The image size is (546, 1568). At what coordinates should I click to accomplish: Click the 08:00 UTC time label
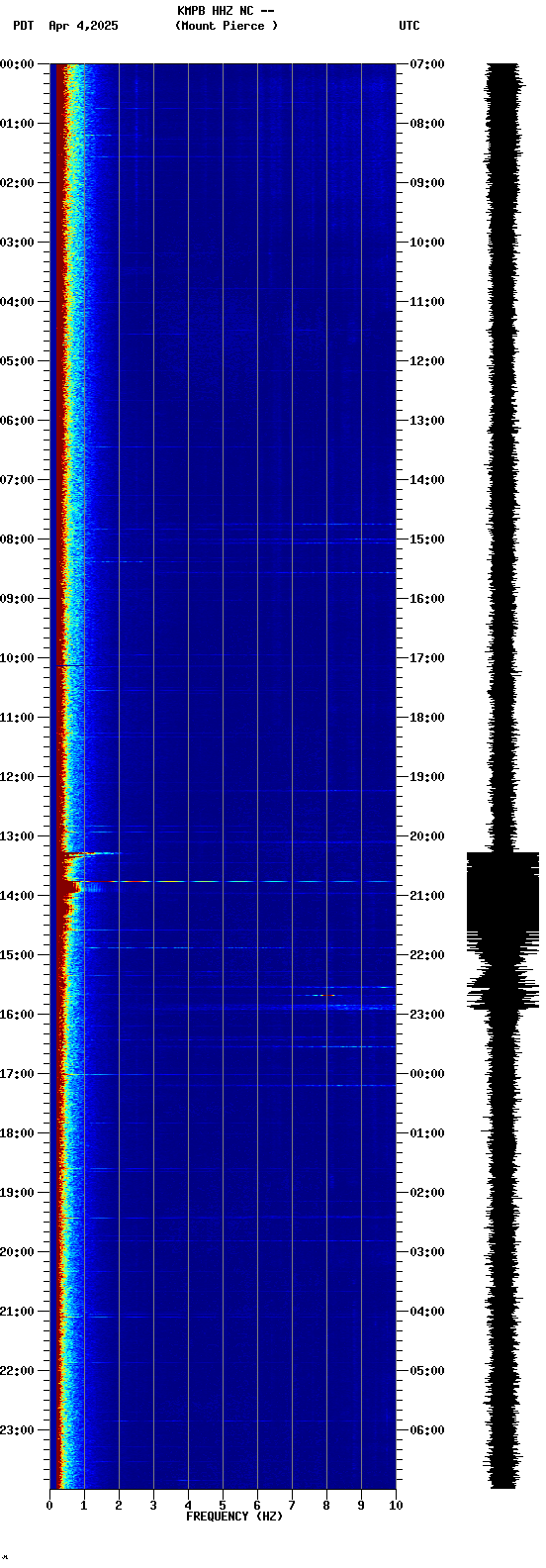427,124
